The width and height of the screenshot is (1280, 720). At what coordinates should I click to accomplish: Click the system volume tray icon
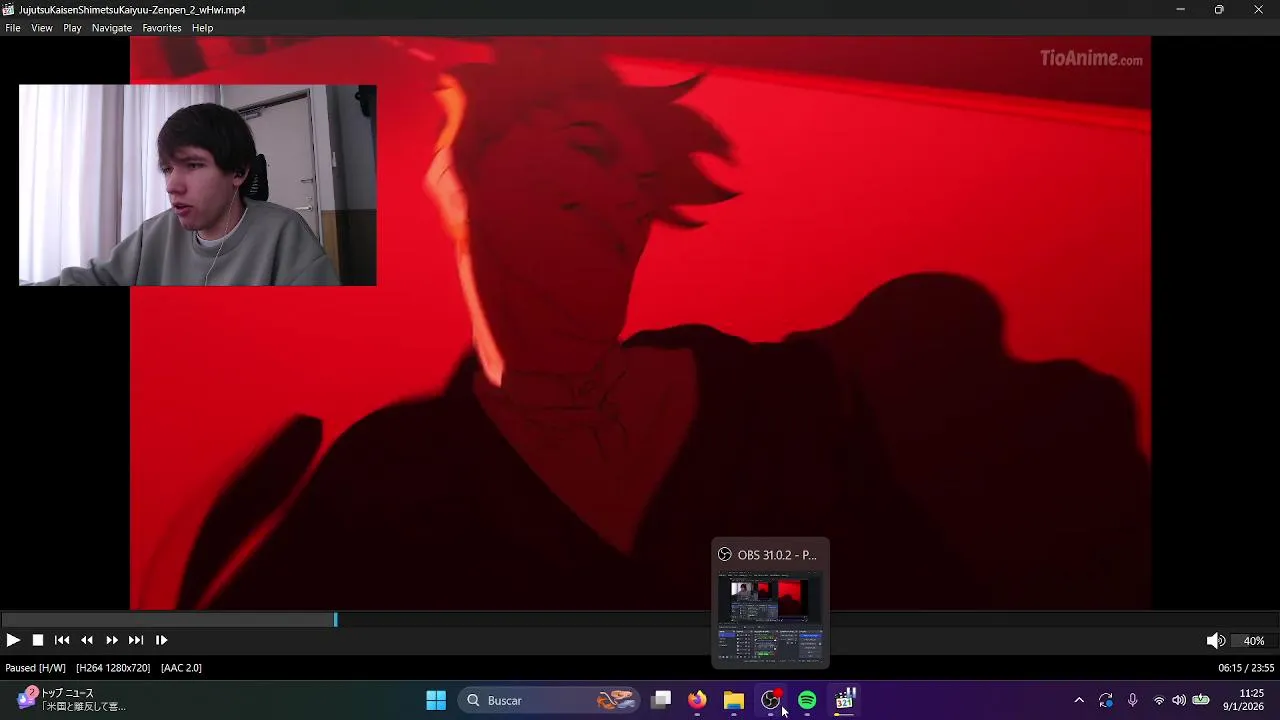pos(1179,700)
